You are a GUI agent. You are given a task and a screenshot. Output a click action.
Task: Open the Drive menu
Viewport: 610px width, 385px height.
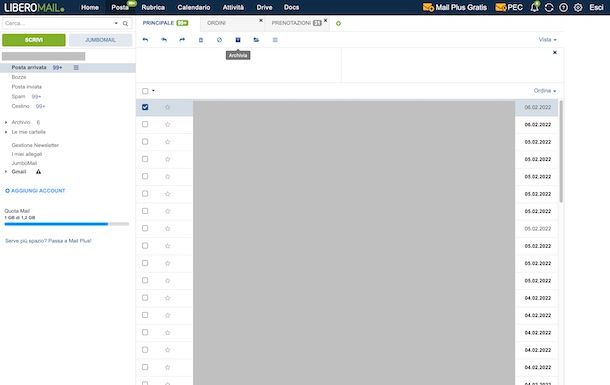(264, 7)
